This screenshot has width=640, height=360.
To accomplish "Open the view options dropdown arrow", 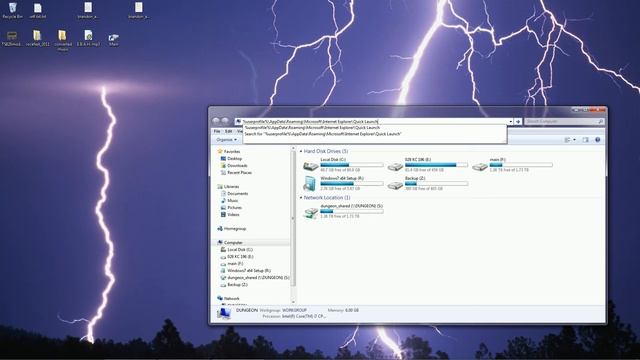I will (x=574, y=140).
